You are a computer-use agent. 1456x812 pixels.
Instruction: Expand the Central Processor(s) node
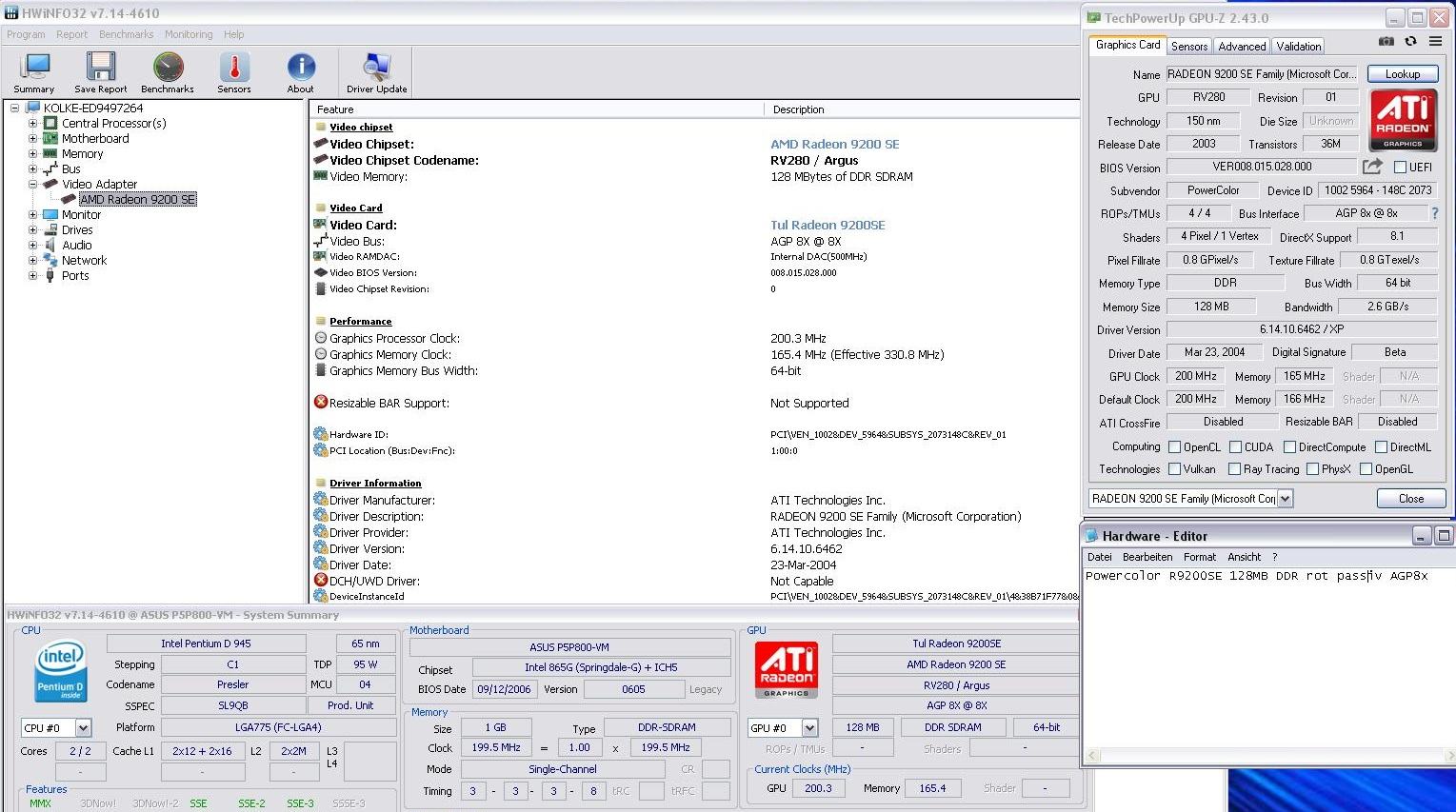32,123
